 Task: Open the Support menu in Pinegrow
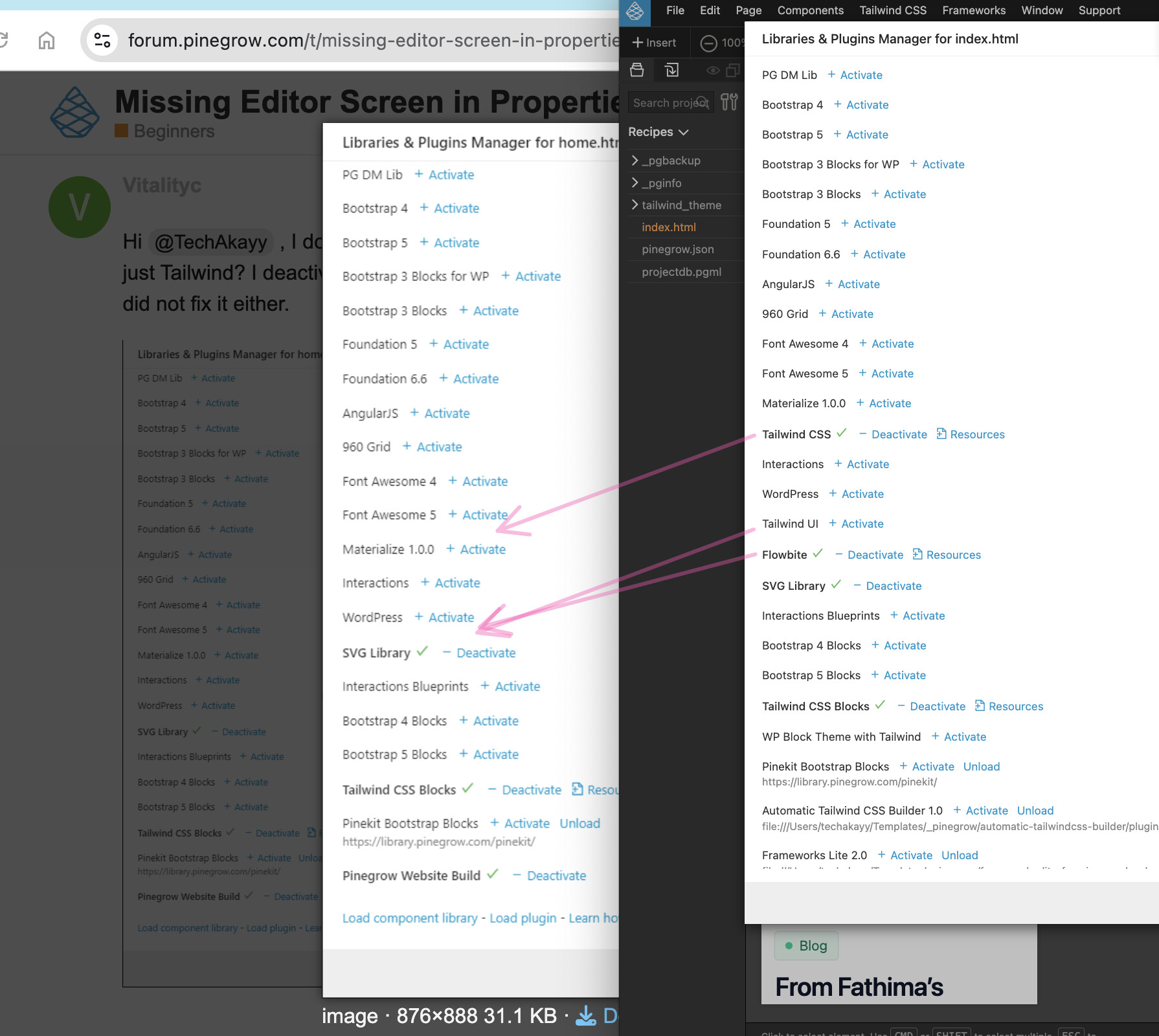pyautogui.click(x=1099, y=10)
